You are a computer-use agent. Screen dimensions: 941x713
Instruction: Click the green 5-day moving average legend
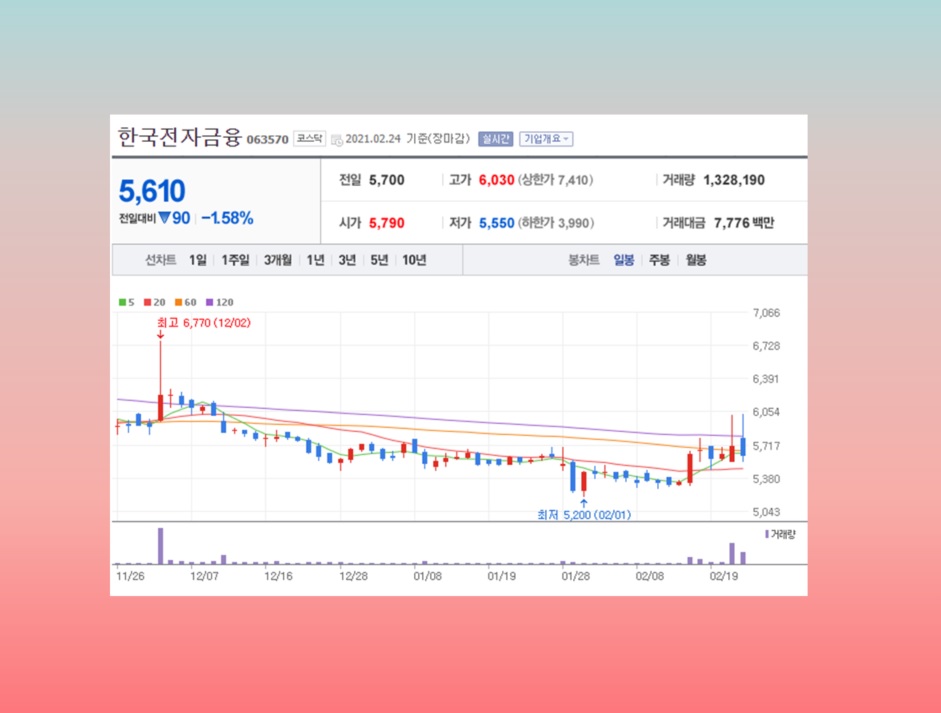(127, 302)
